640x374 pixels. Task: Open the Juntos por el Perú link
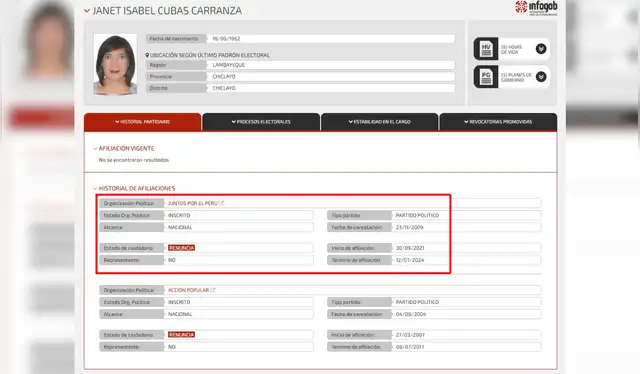(193, 203)
